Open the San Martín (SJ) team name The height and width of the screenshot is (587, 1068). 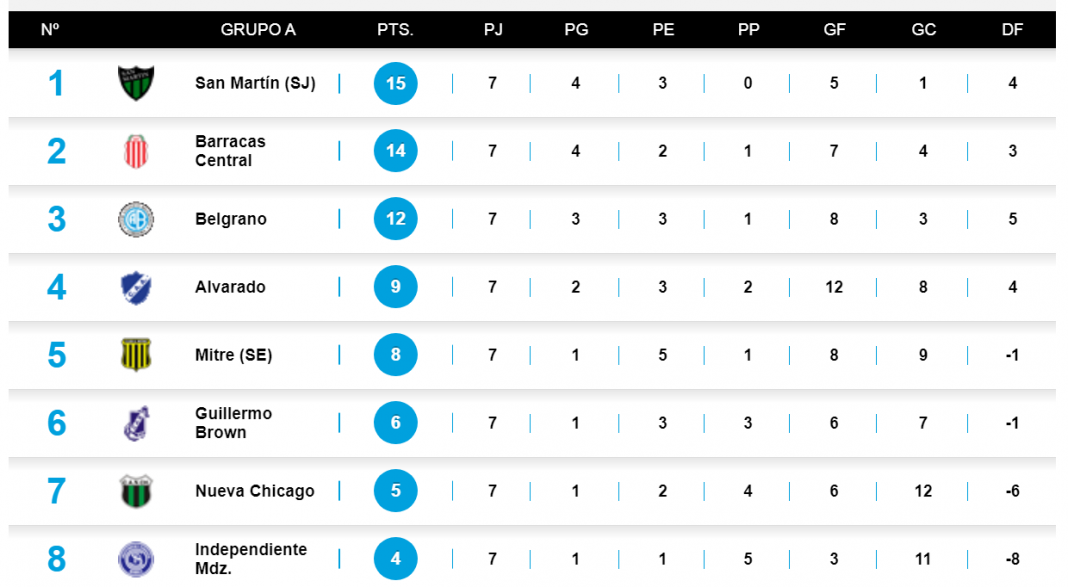255,83
